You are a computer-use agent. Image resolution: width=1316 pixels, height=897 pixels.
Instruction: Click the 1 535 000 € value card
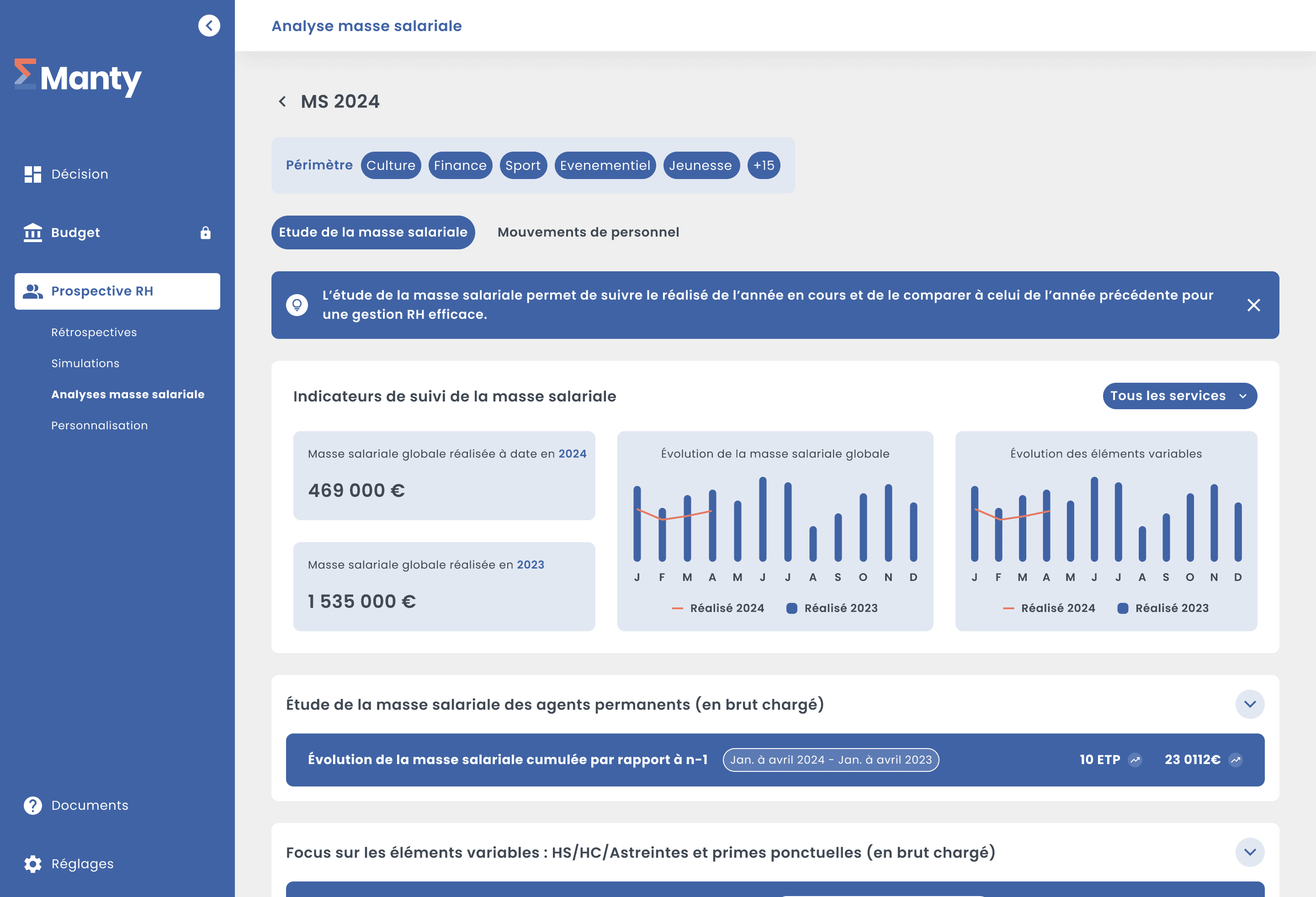tap(444, 587)
